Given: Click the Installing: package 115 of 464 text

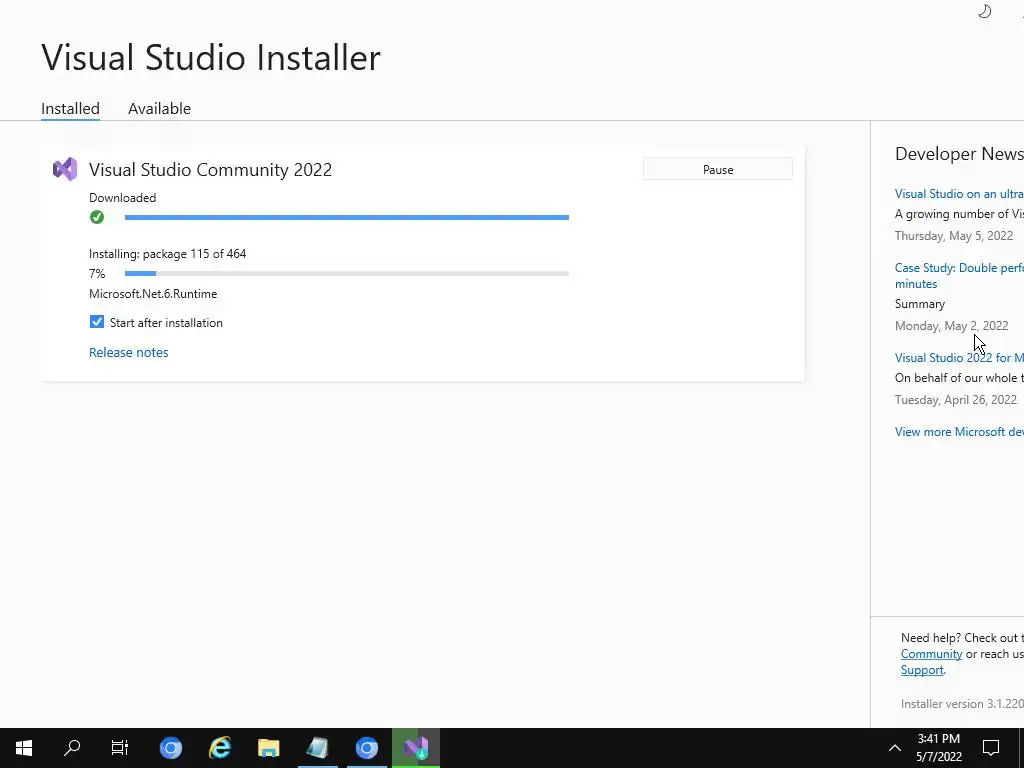Looking at the screenshot, I should [x=168, y=253].
